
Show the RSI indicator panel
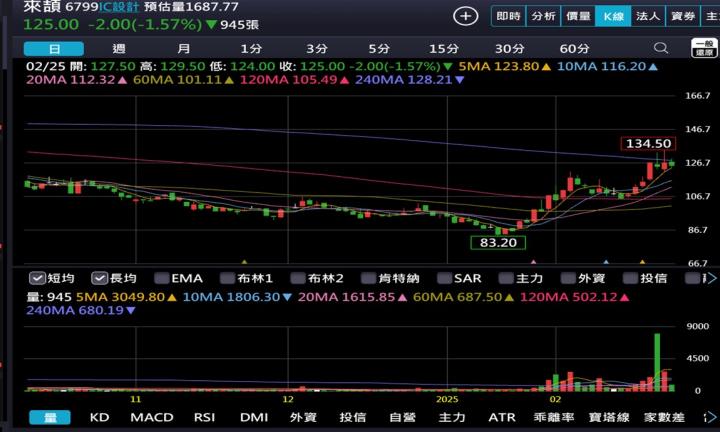pyautogui.click(x=204, y=417)
